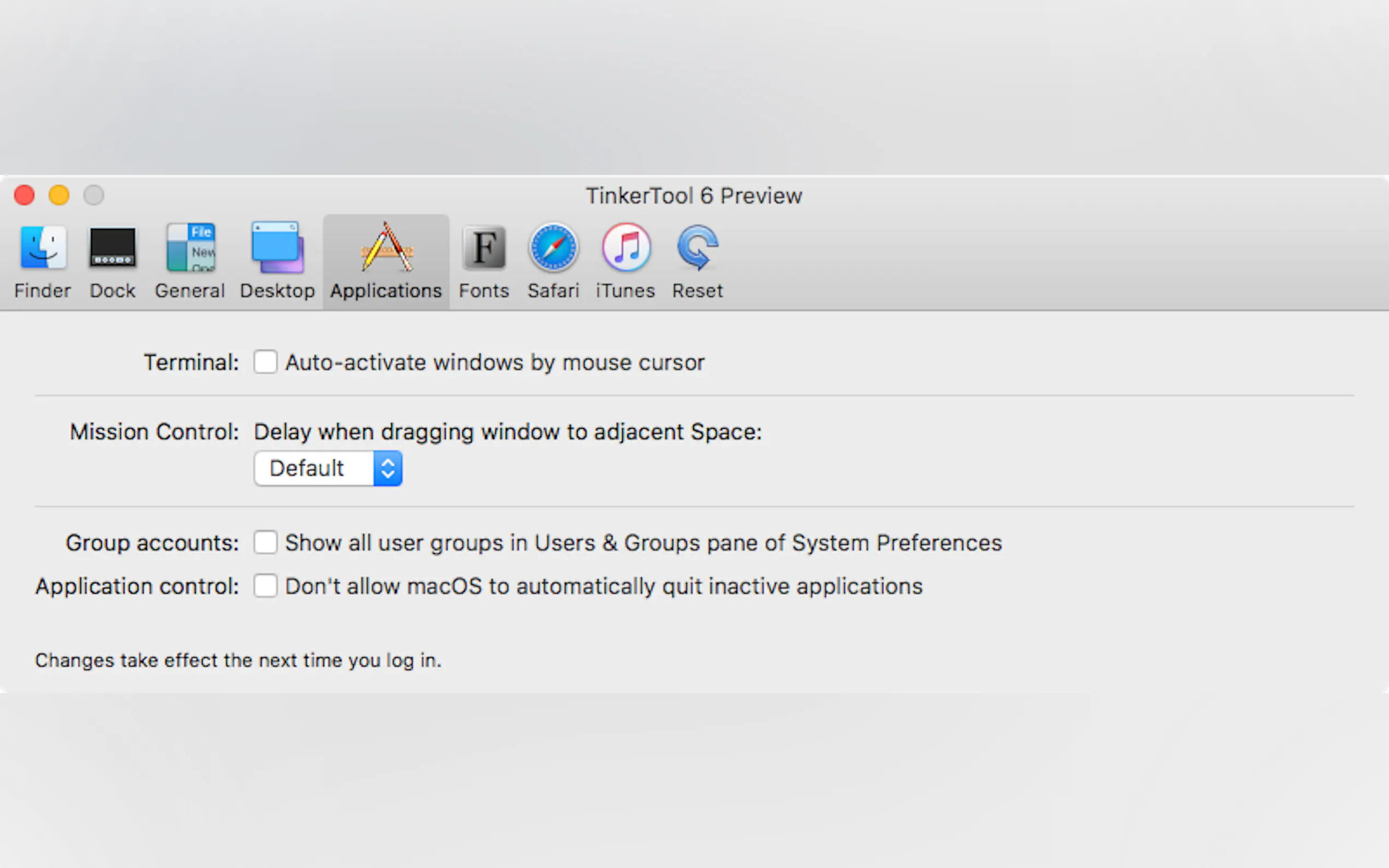Screen dimensions: 1389x868
Task: Click the blue dropdown arrows for Space delay
Action: click(388, 468)
